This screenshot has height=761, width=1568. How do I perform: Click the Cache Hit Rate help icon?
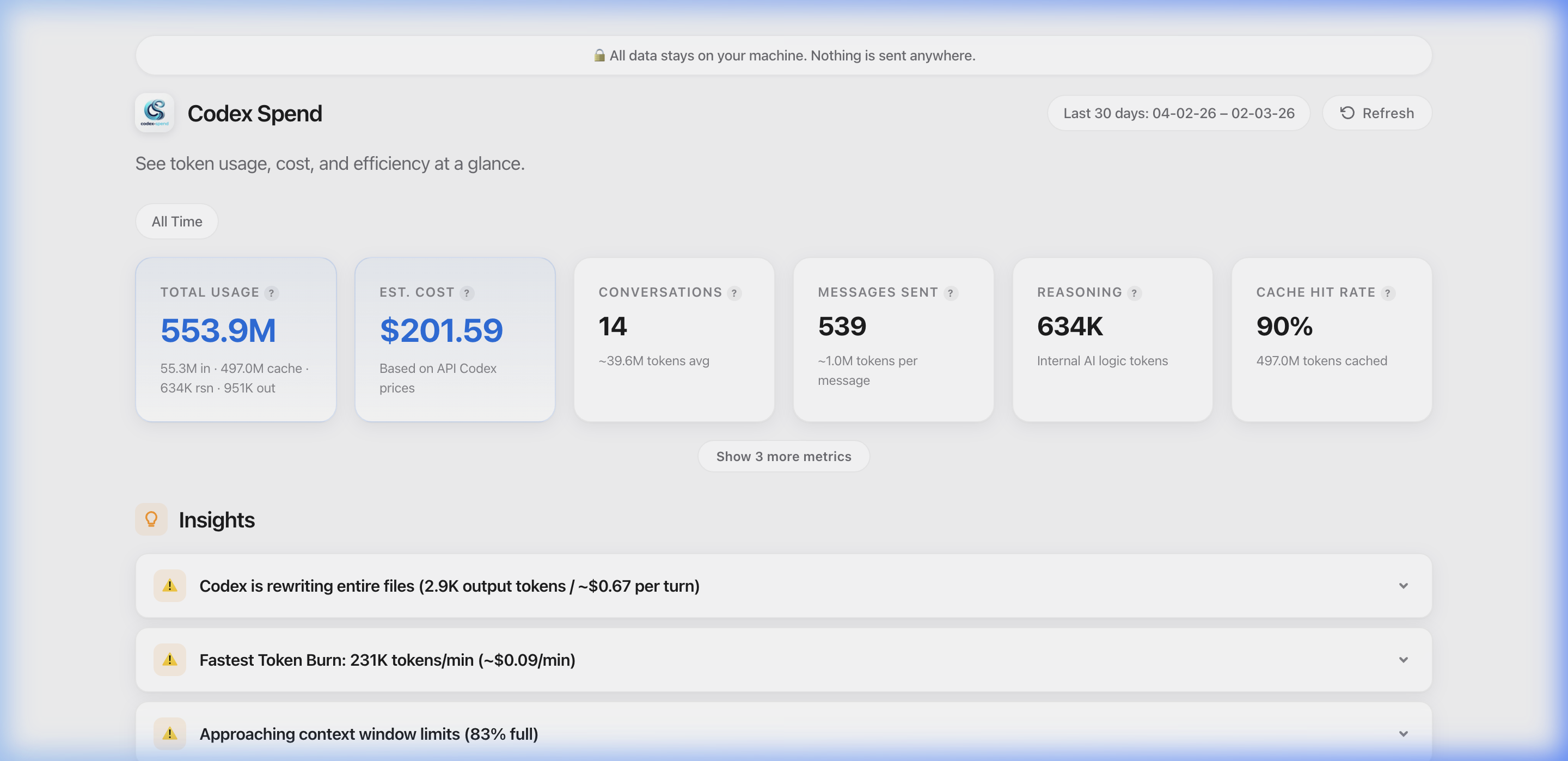(1387, 293)
